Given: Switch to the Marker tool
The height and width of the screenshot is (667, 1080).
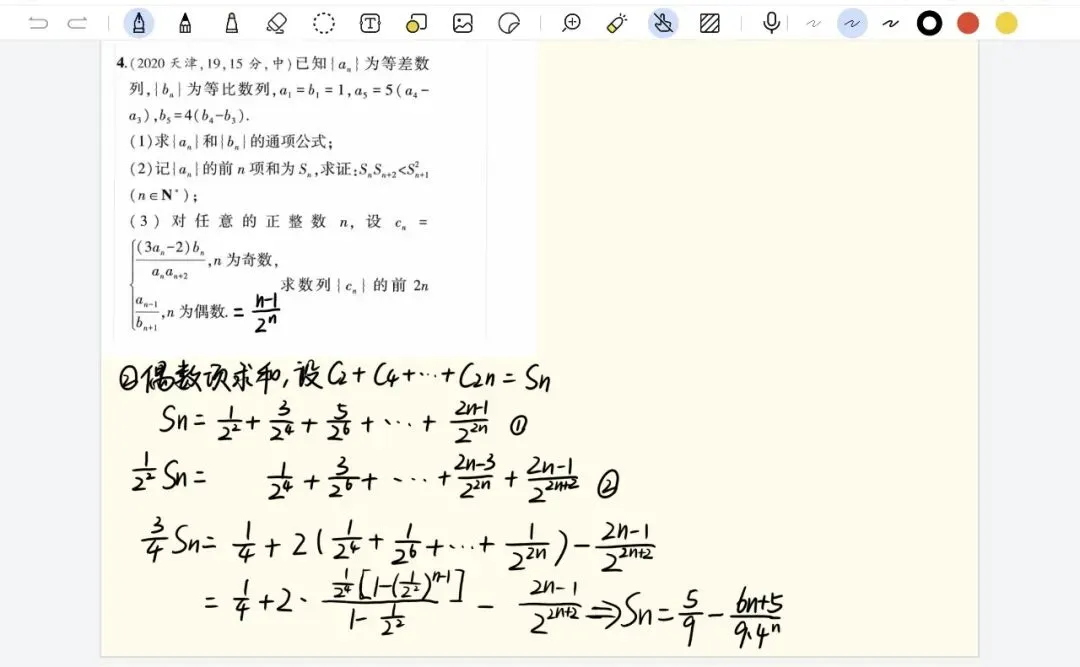Looking at the screenshot, I should coord(231,22).
